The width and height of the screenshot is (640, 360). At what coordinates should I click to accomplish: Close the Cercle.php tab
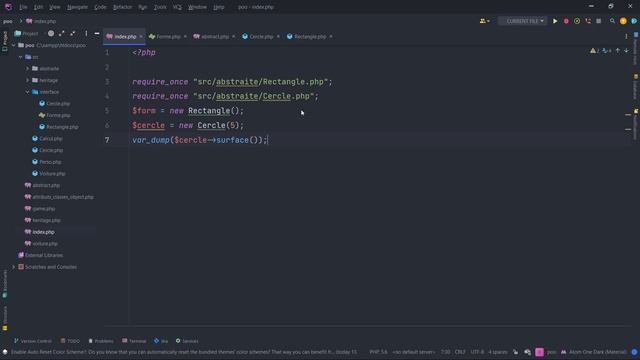pos(278,36)
